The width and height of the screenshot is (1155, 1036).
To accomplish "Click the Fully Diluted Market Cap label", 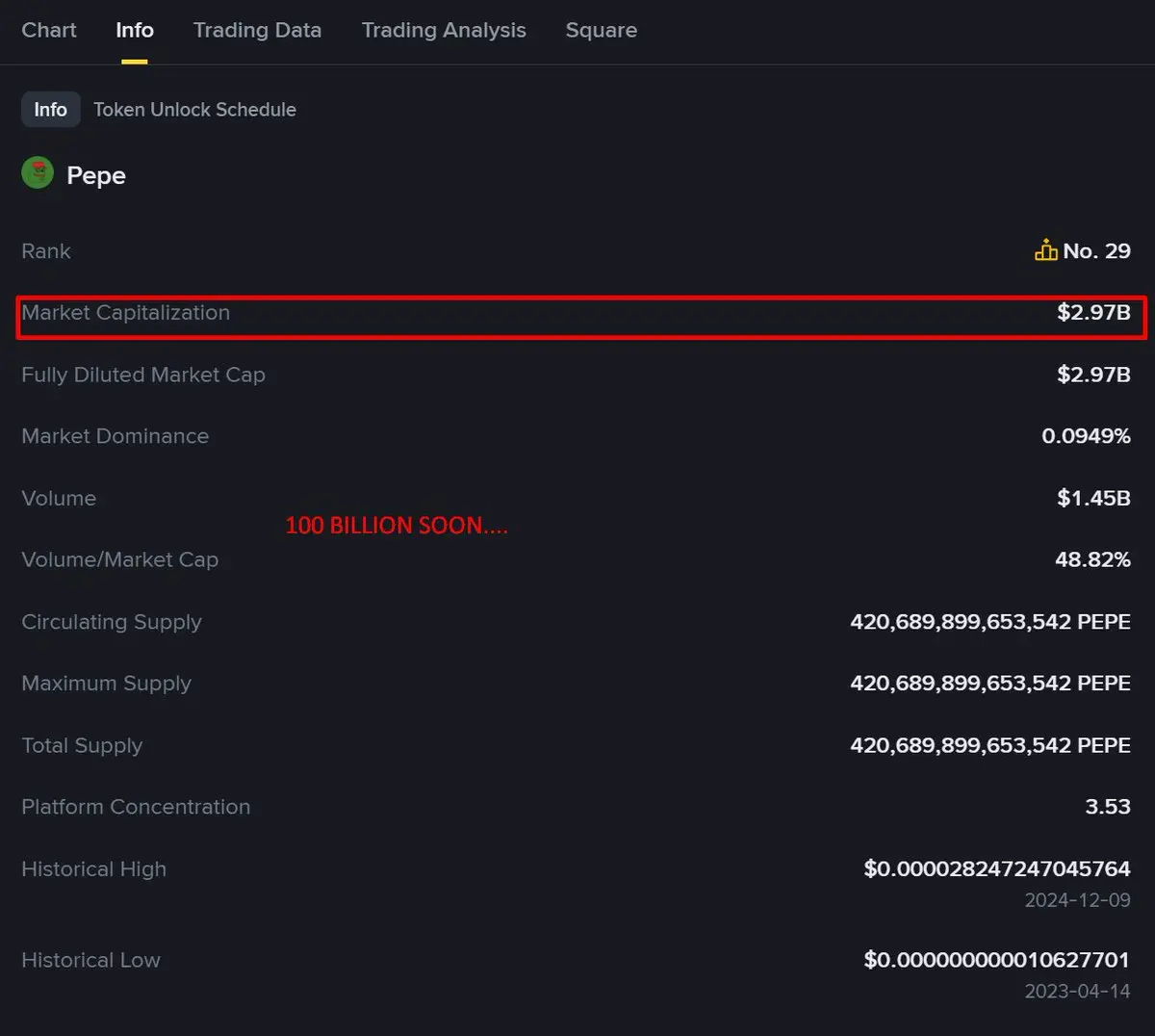I will [x=143, y=375].
